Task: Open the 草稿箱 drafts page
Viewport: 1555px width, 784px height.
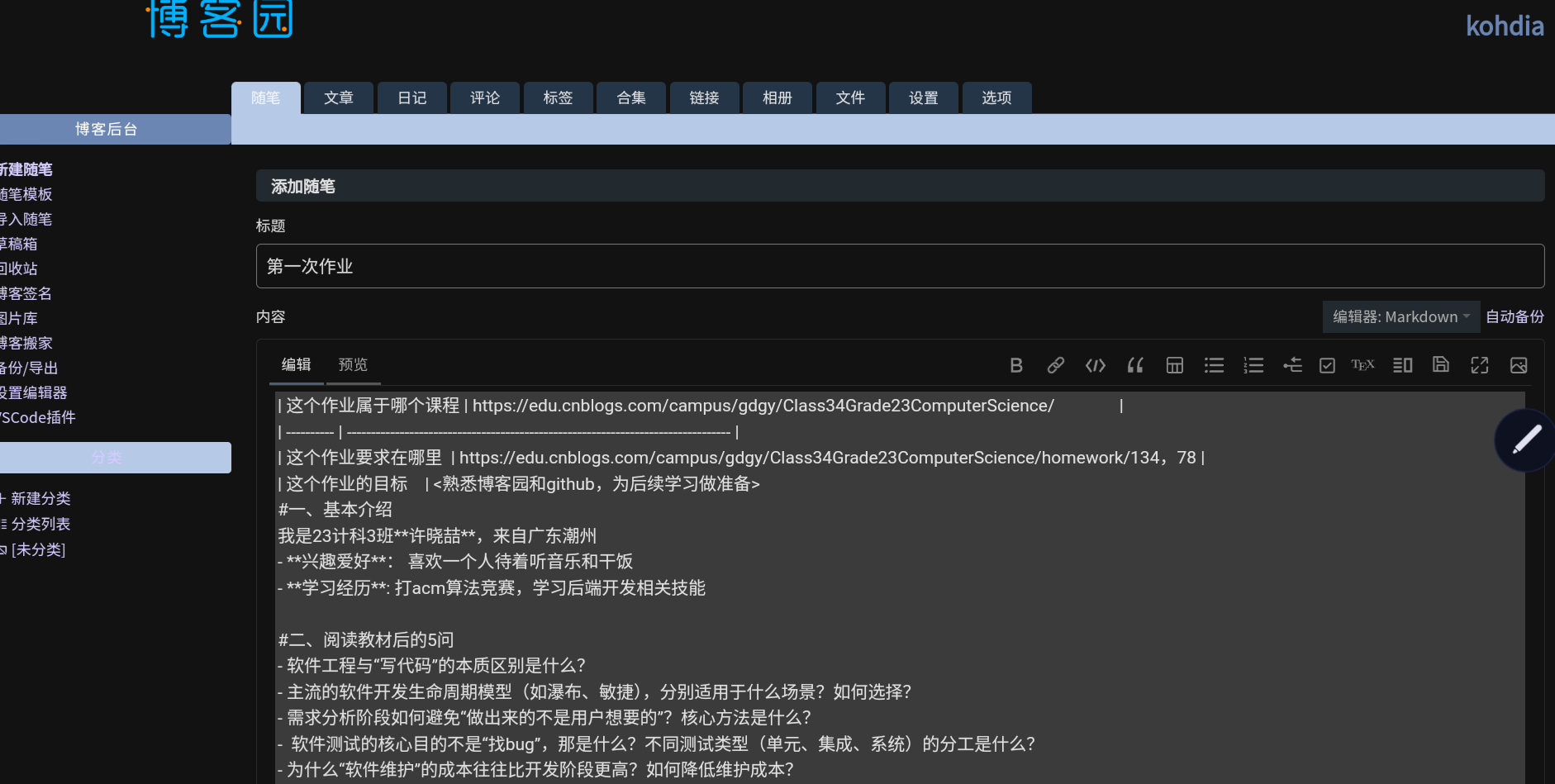Action: 19,244
